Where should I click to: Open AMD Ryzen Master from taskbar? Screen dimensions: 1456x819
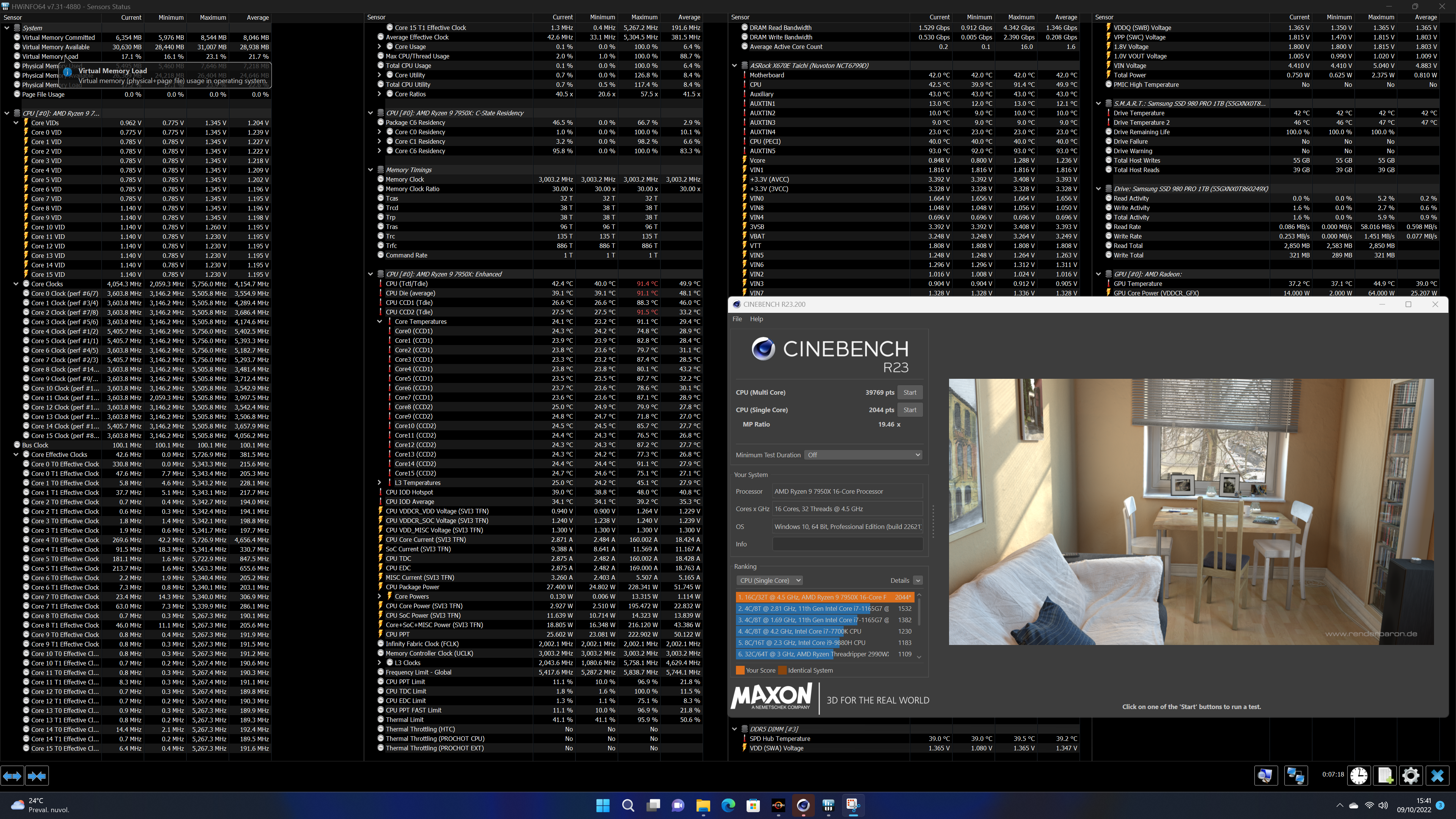pos(778,805)
